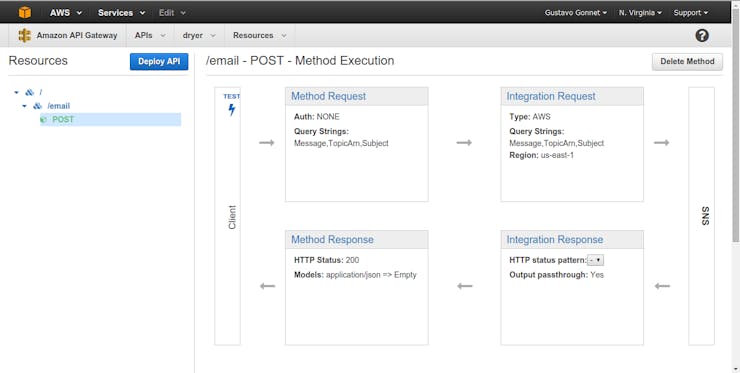This screenshot has height=373, width=740.
Task: Collapse the /email resource triangle
Action: click(x=25, y=106)
